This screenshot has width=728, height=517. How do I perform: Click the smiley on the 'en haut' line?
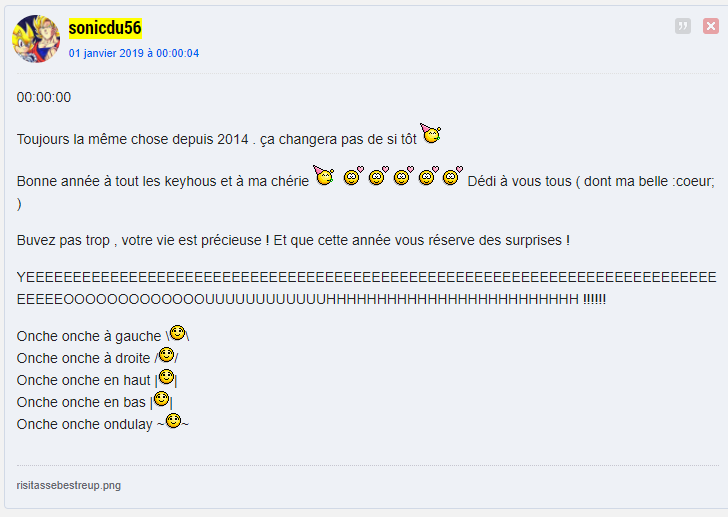coord(166,377)
